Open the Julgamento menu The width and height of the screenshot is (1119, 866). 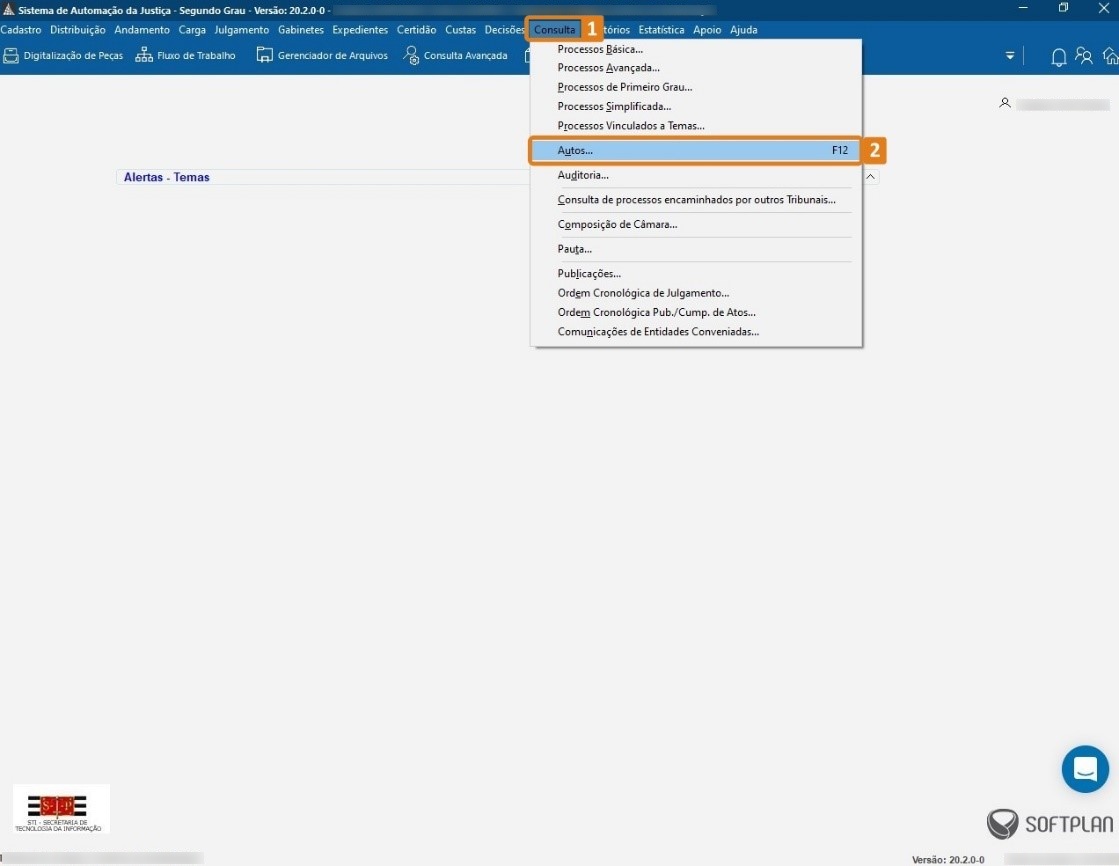coord(241,30)
